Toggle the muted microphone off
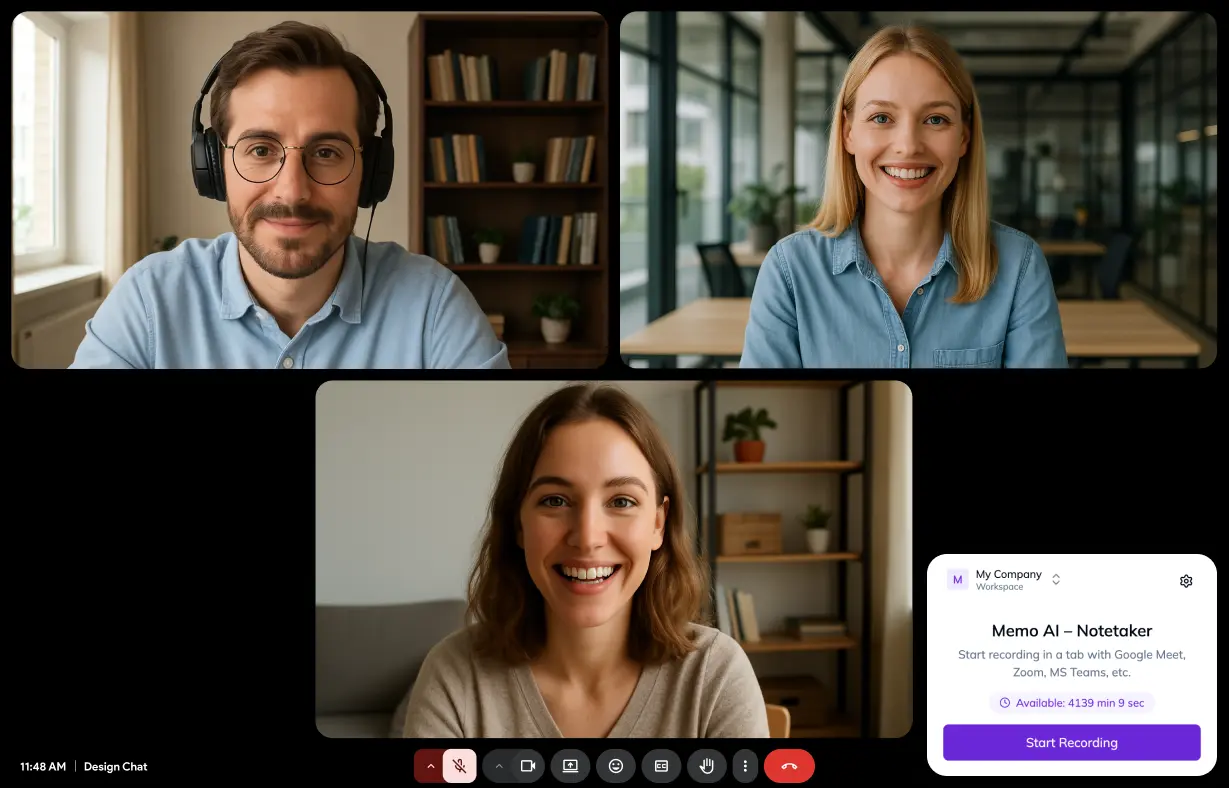 coord(458,765)
